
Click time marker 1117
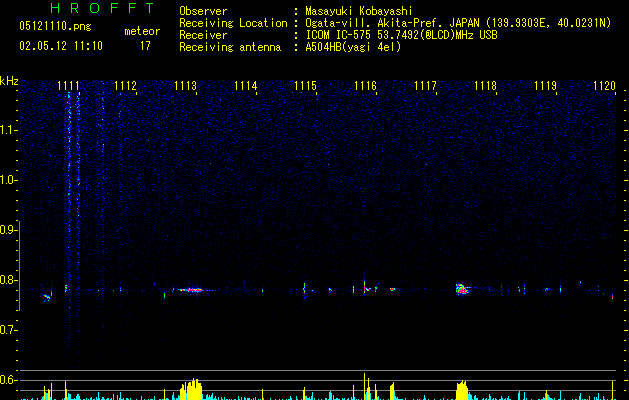tap(425, 86)
